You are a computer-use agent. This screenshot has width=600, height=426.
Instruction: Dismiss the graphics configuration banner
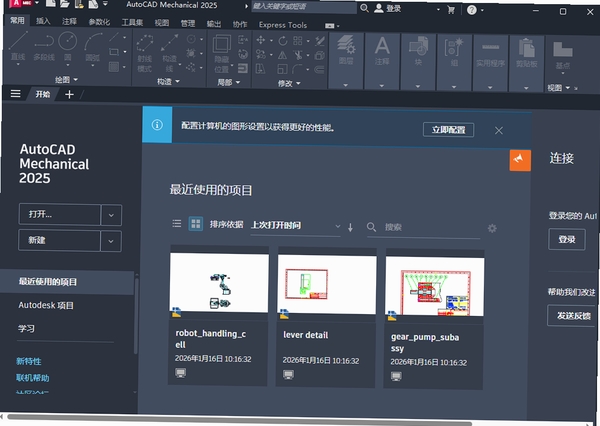499,131
